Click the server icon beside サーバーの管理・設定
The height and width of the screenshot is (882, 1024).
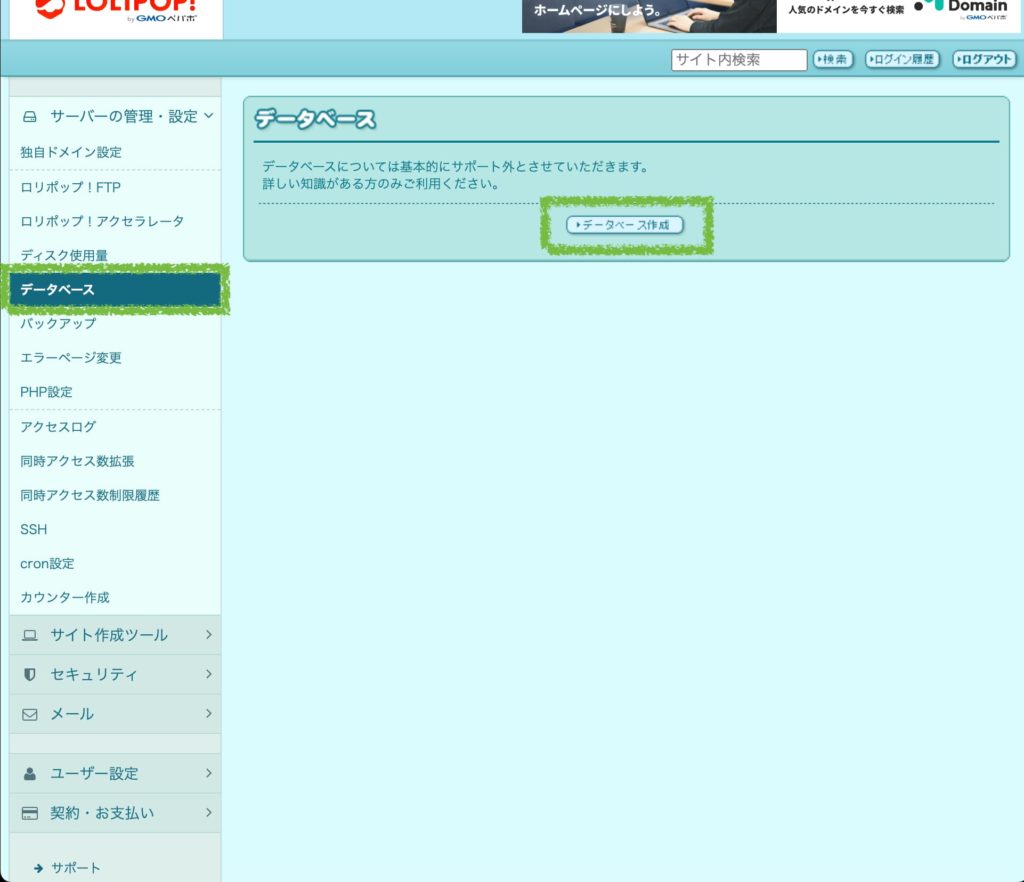(30, 117)
